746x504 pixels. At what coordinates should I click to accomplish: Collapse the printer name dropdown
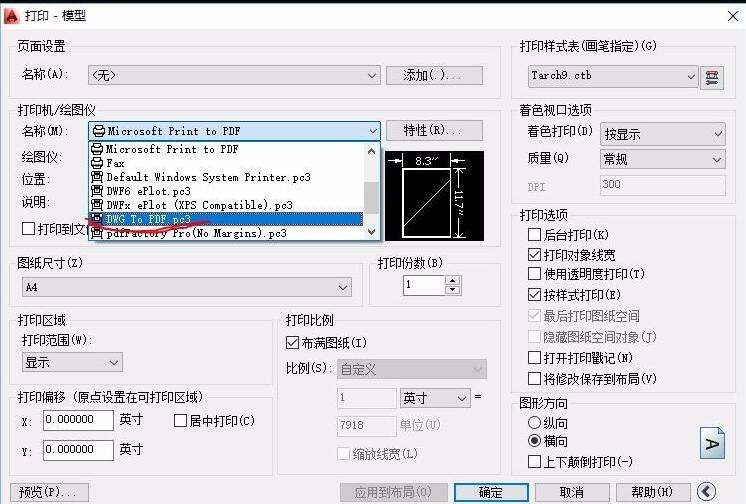point(234,130)
